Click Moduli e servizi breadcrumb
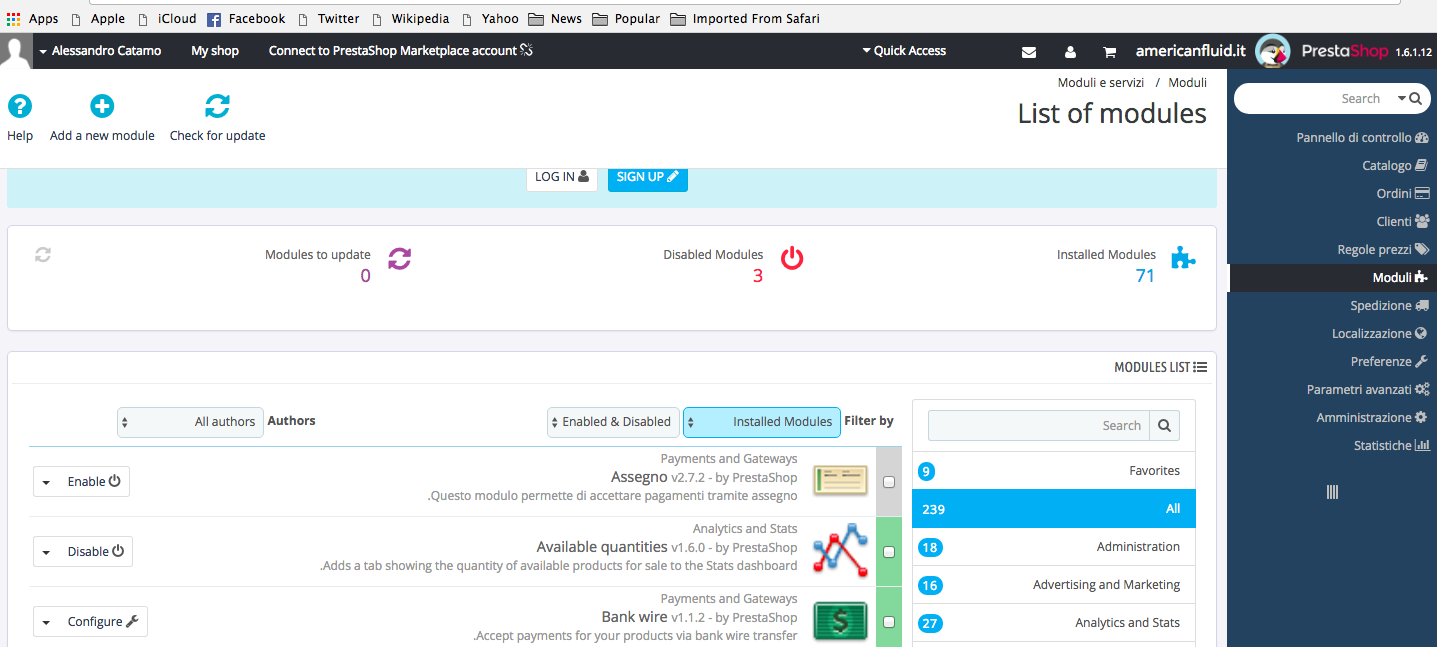The height and width of the screenshot is (647, 1437). [x=1101, y=83]
